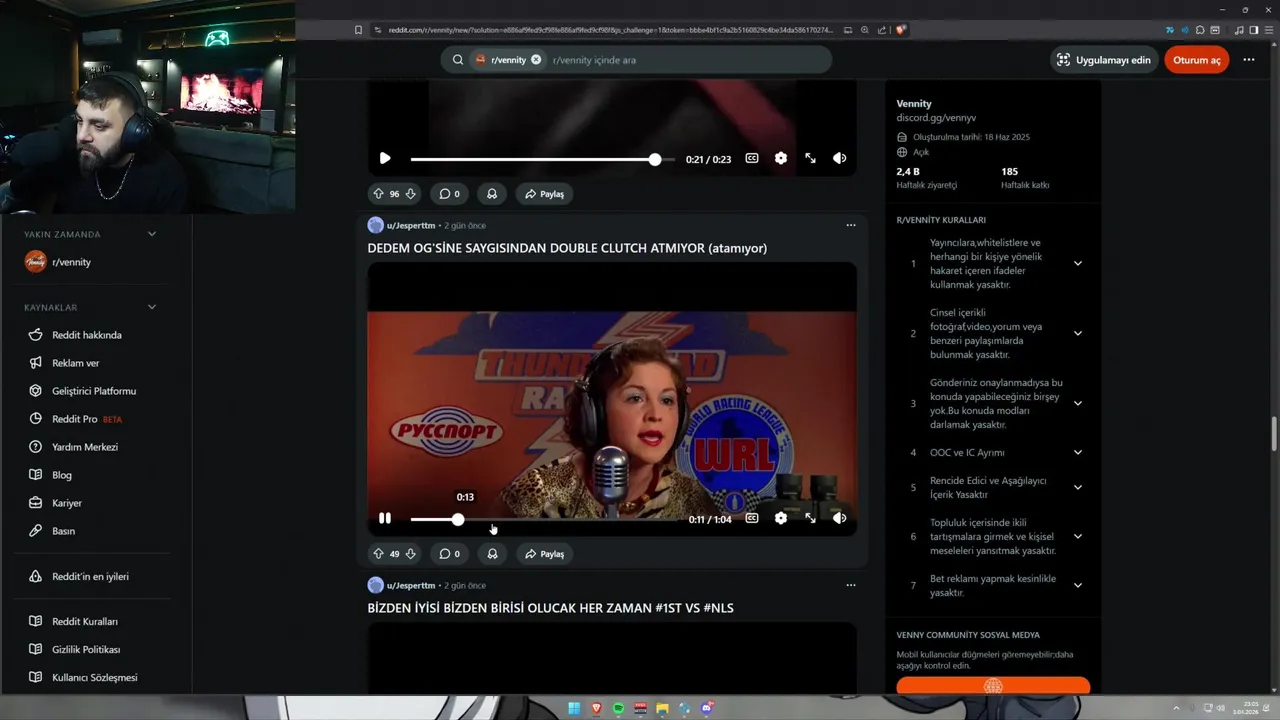The width and height of the screenshot is (1280, 720).
Task: Open Windows Start menu on taskbar
Action: pyautogui.click(x=574, y=708)
